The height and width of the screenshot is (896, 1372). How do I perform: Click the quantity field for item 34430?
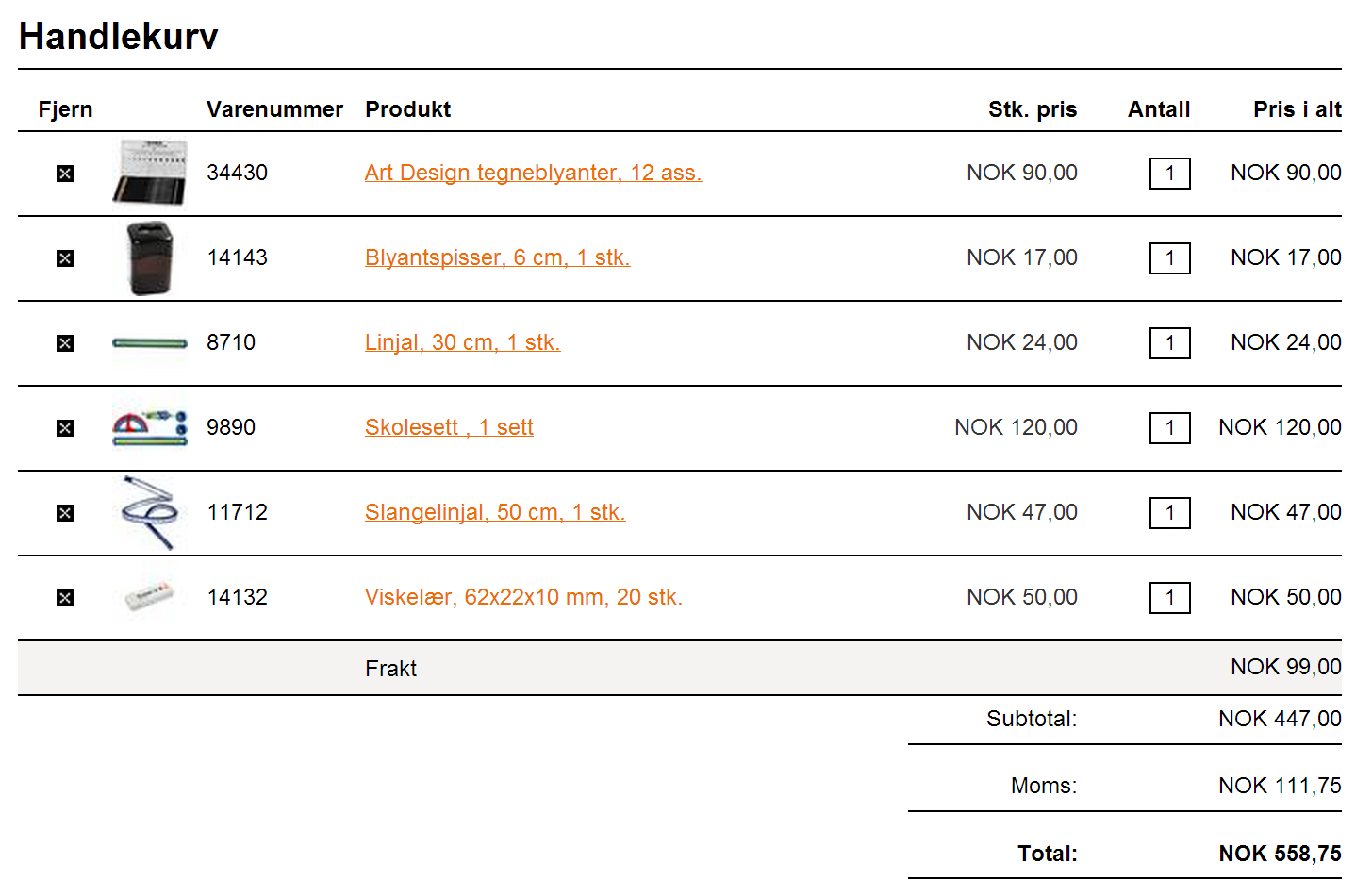(x=1170, y=174)
